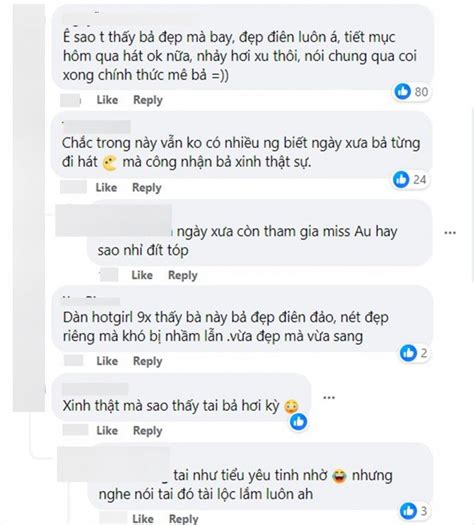Image resolution: width=474 pixels, height=525 pixels.
Task: Reply under the 'miss Au' comment
Action: click(x=182, y=275)
